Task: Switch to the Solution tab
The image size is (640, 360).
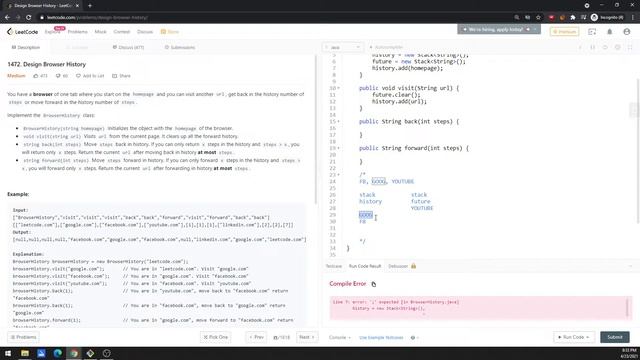Action: pos(77,47)
